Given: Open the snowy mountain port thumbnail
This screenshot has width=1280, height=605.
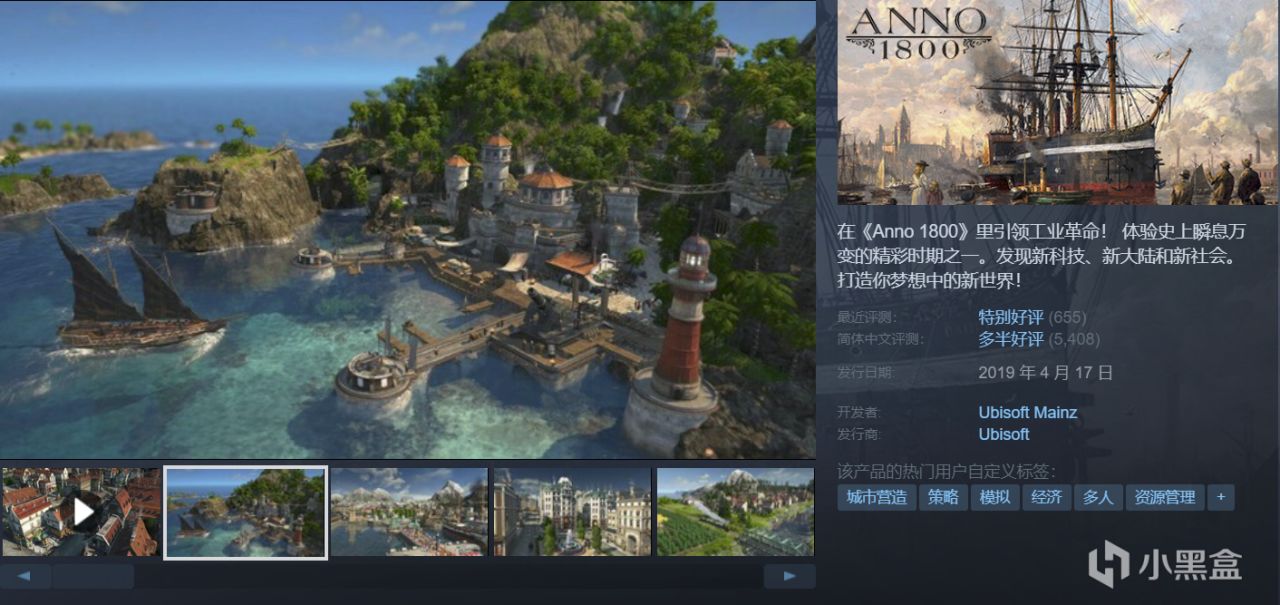Looking at the screenshot, I should tap(409, 511).
